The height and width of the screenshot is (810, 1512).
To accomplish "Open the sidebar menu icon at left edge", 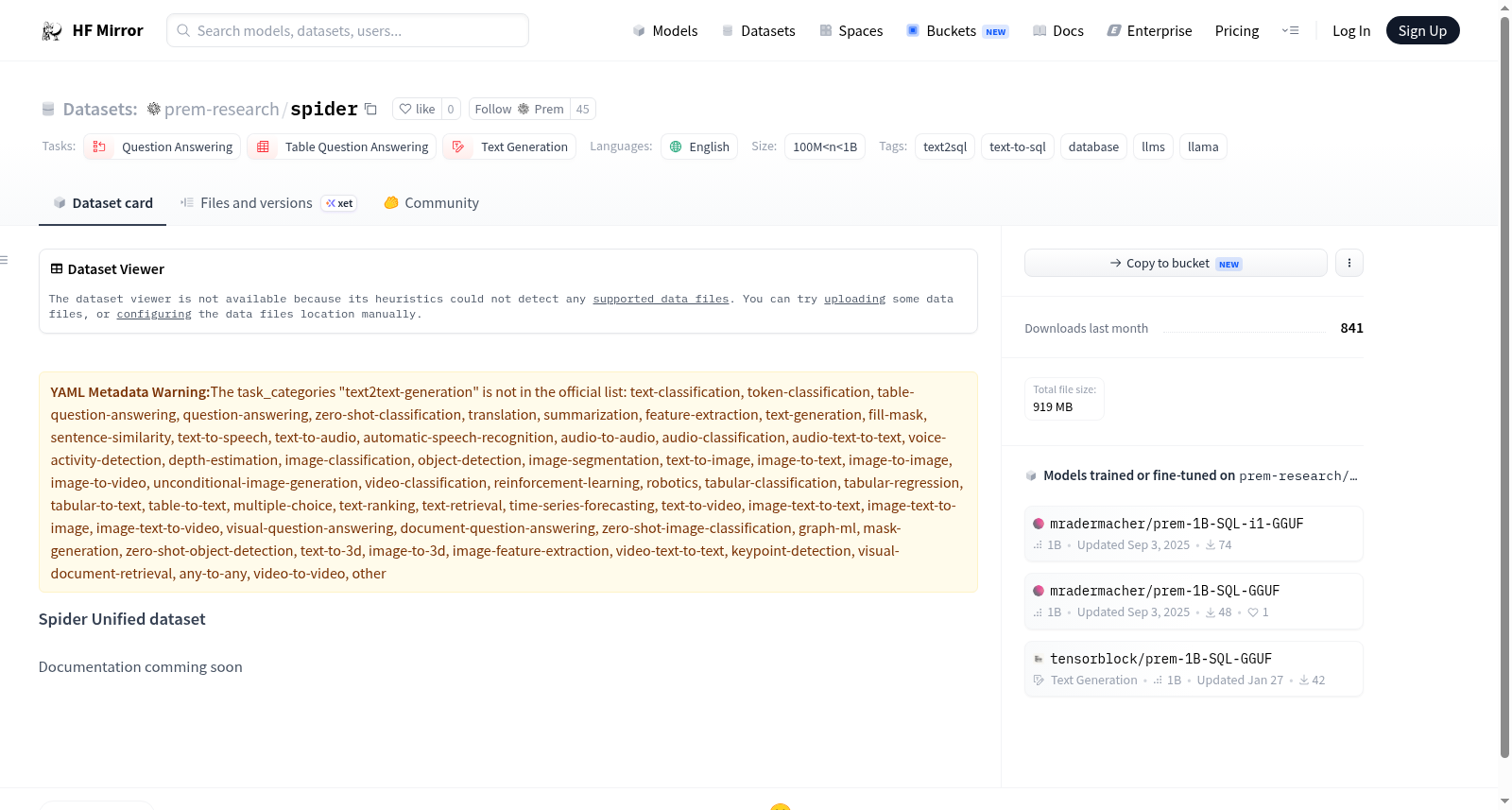I will (4, 260).
